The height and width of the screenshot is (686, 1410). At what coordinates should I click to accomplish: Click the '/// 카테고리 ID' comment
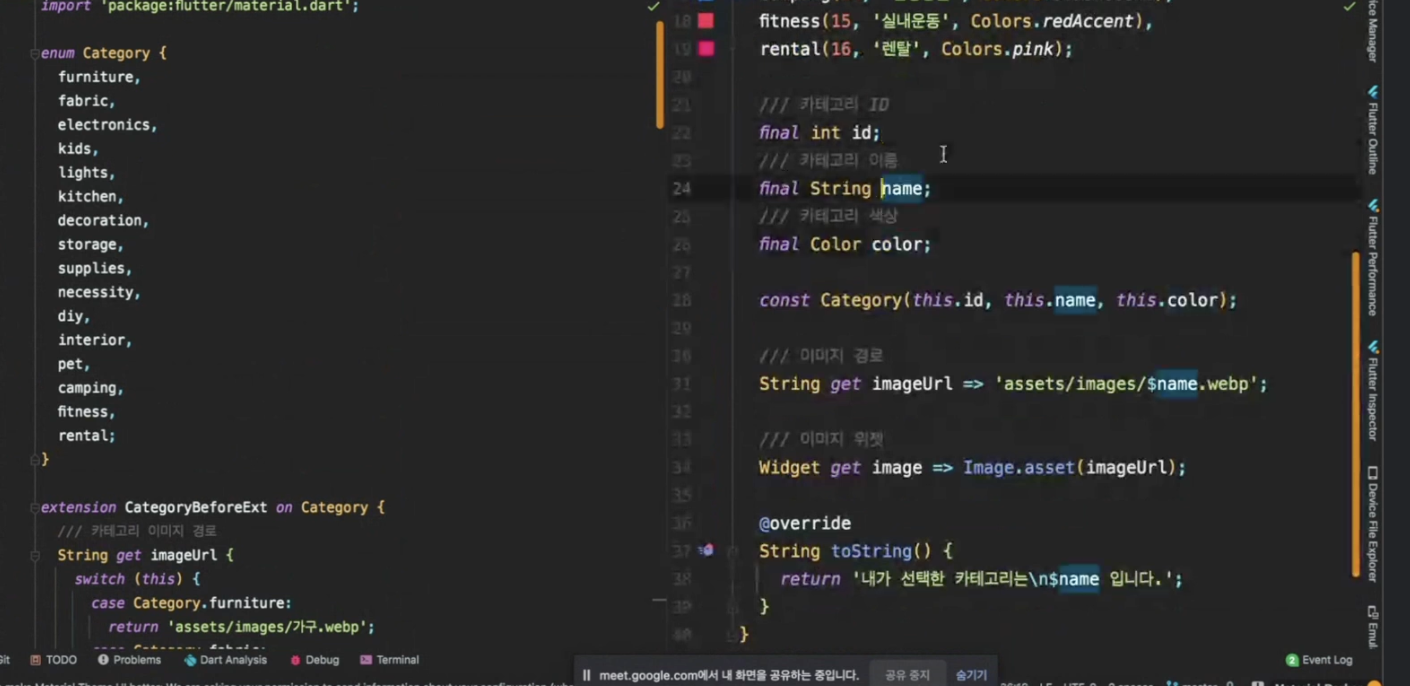point(824,105)
